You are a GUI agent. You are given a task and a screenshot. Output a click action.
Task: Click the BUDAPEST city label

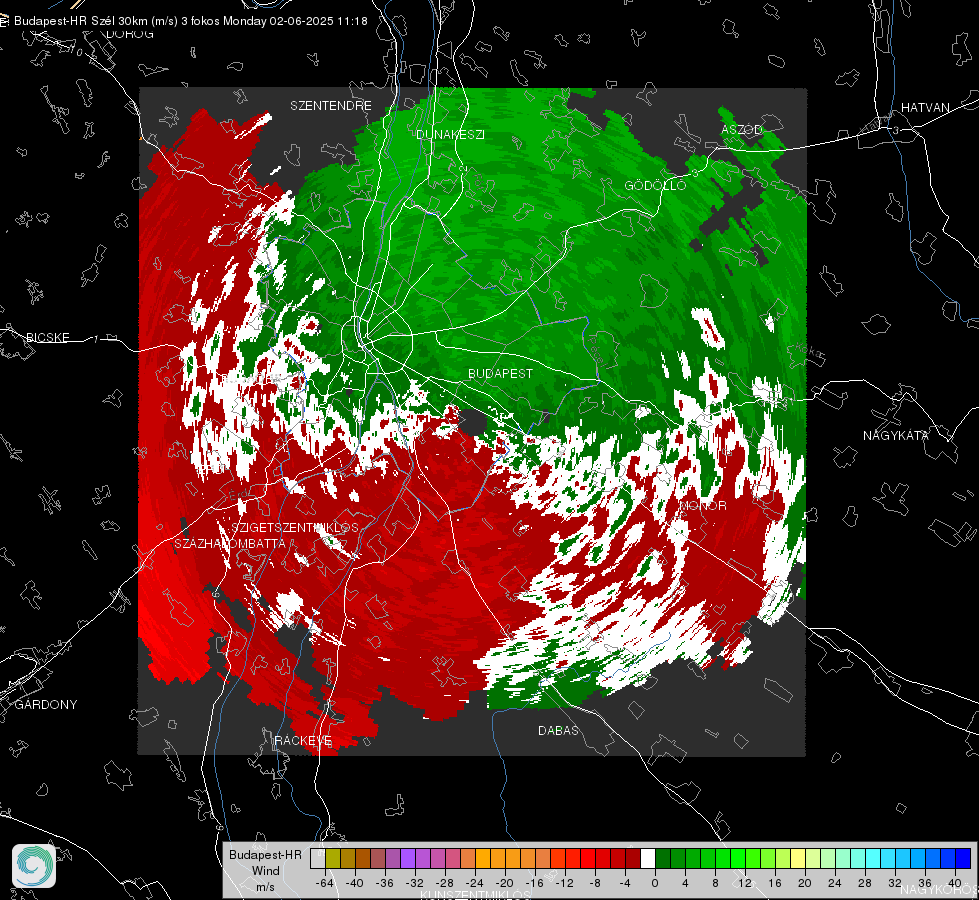(x=500, y=373)
